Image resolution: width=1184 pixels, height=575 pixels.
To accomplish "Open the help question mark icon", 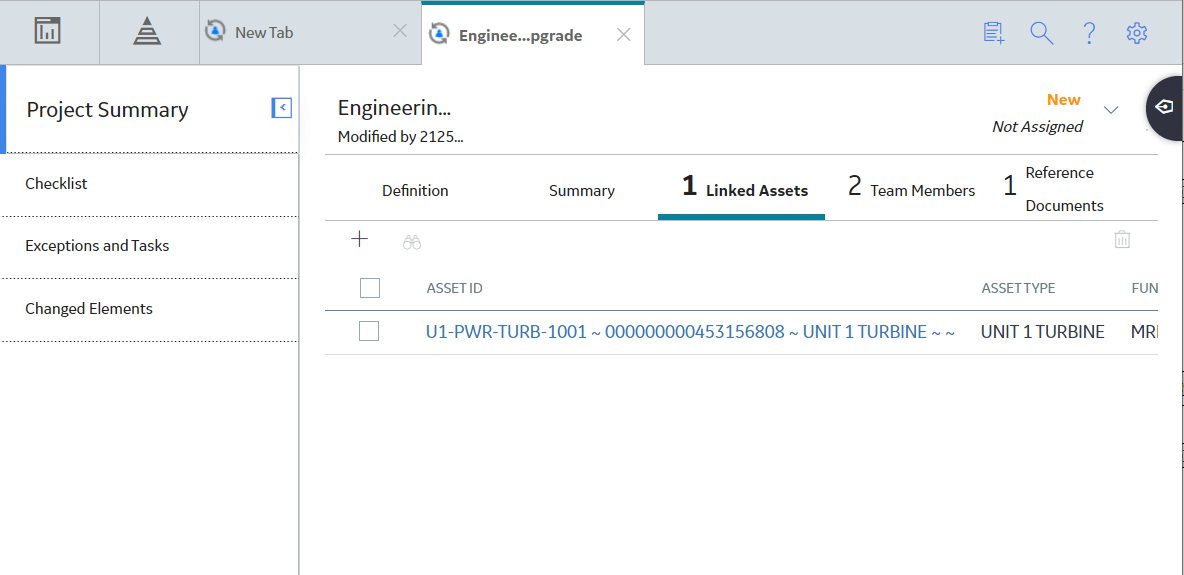I will 1089,32.
